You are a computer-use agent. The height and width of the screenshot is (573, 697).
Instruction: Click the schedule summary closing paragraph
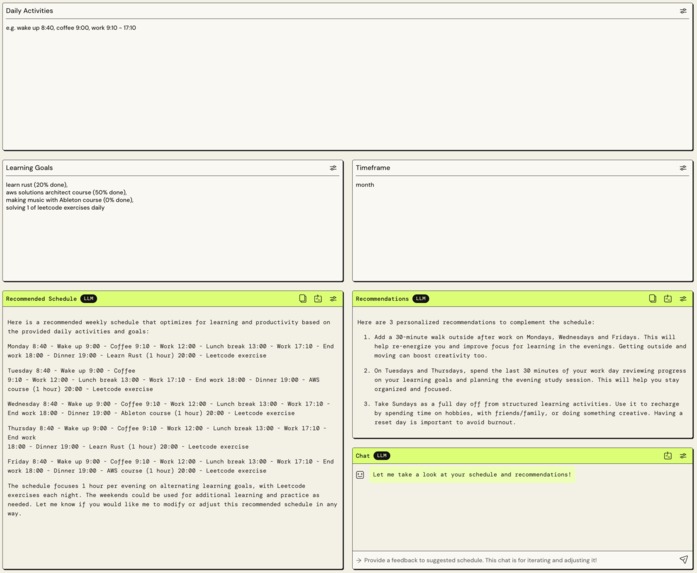(172, 500)
